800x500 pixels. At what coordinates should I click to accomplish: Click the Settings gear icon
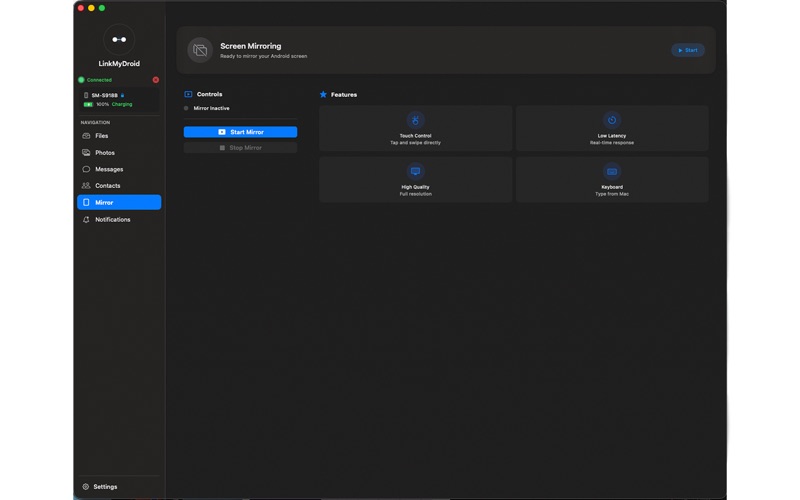click(x=86, y=487)
